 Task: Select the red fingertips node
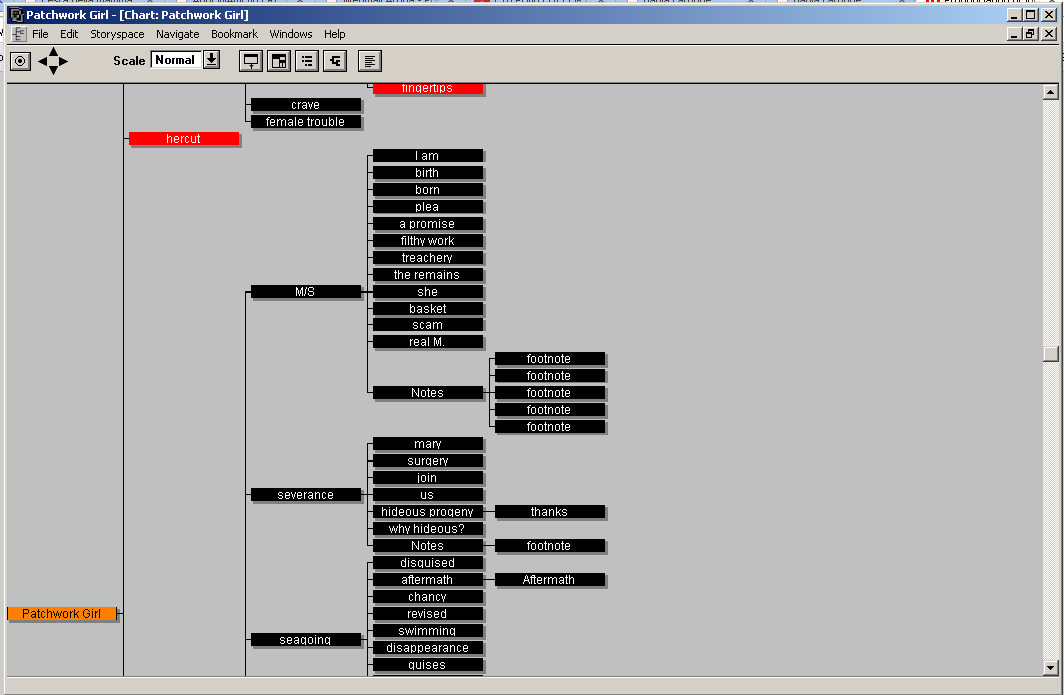(x=428, y=88)
